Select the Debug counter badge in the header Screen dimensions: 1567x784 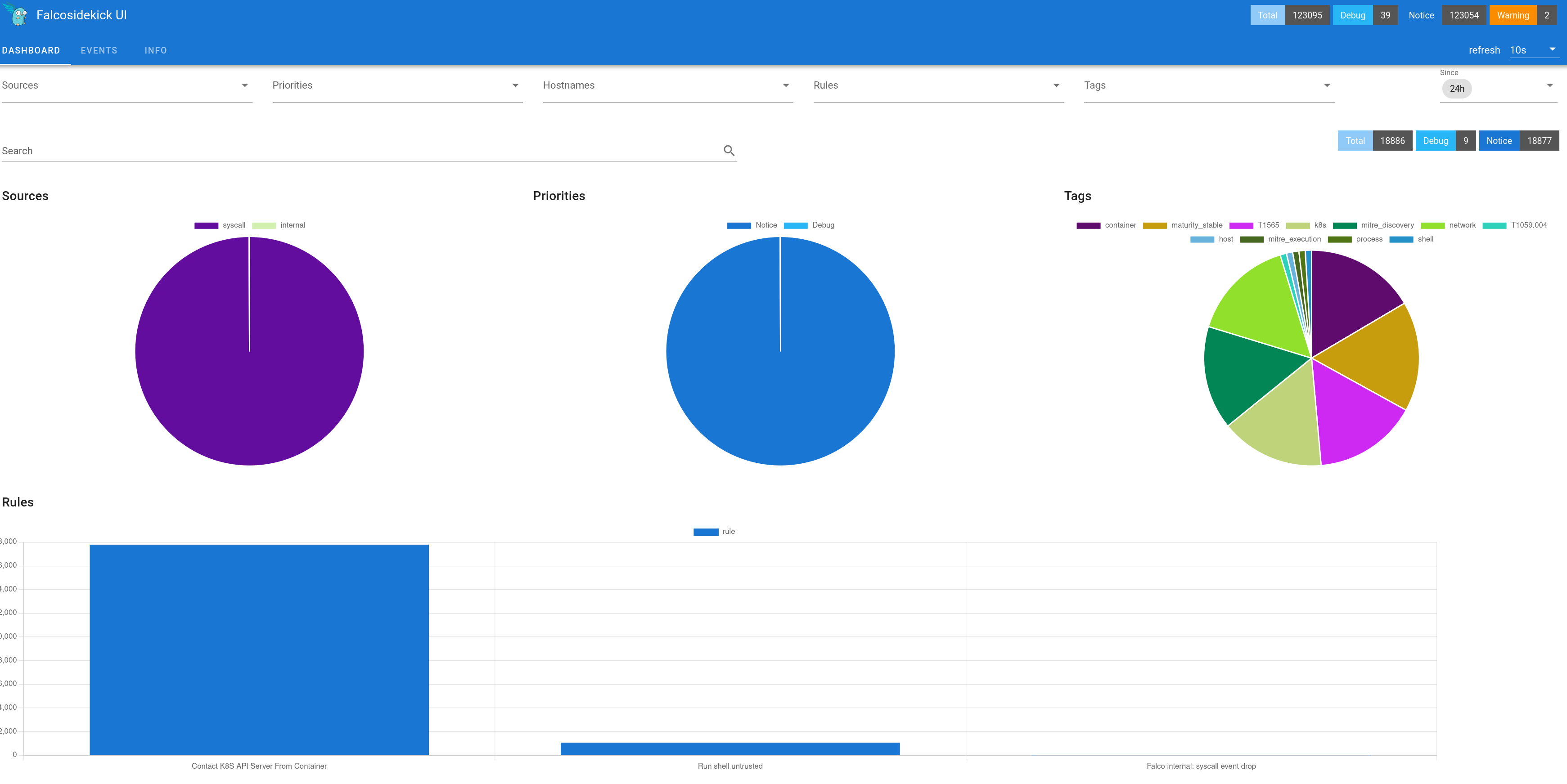(1352, 14)
